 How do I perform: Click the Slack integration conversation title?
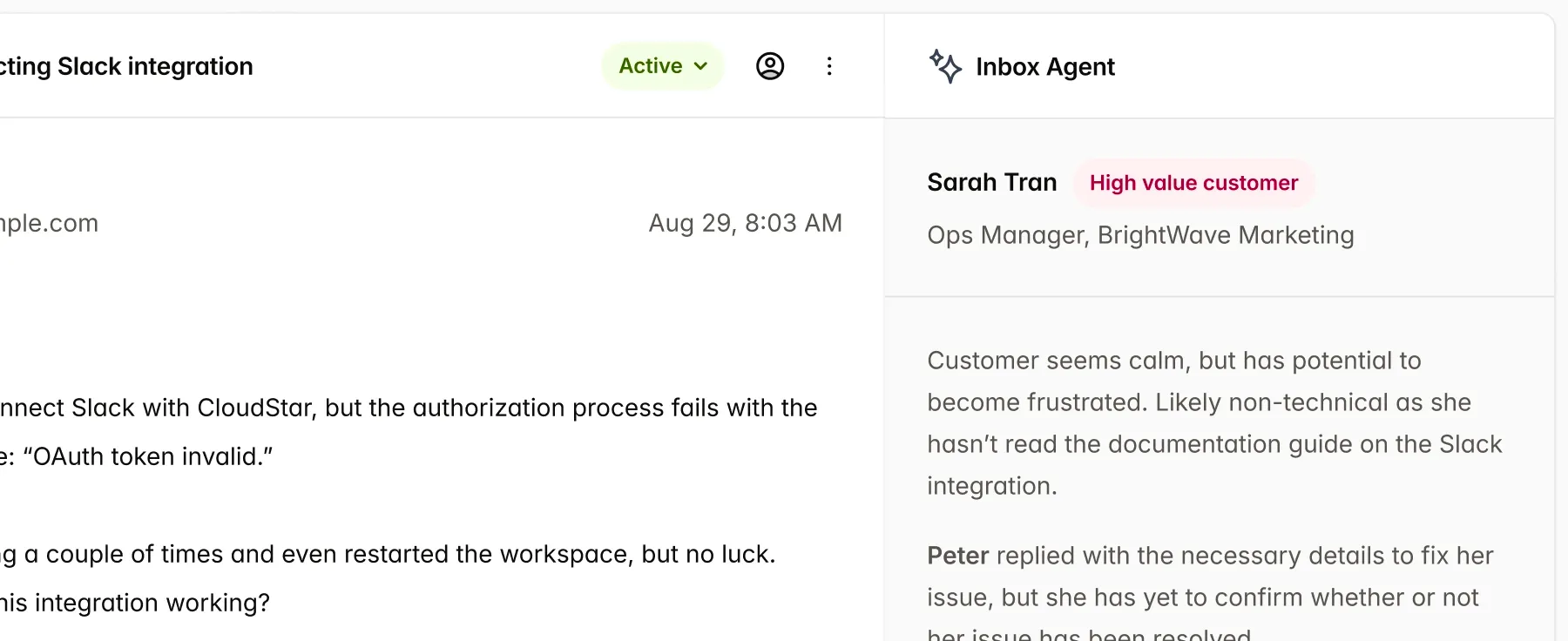tap(126, 66)
